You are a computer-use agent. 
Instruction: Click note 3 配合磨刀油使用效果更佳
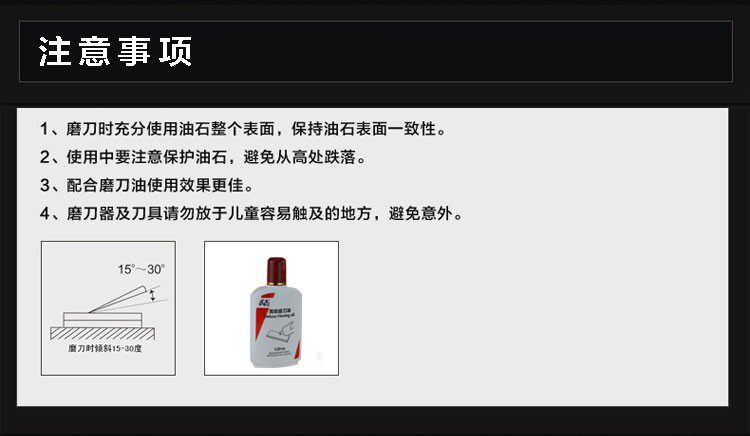tap(147, 185)
